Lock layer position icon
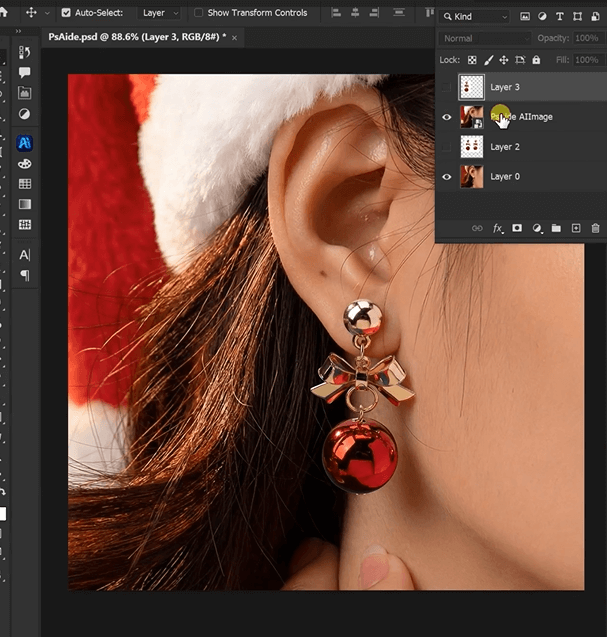Viewport: 607px width, 637px height. (x=504, y=60)
